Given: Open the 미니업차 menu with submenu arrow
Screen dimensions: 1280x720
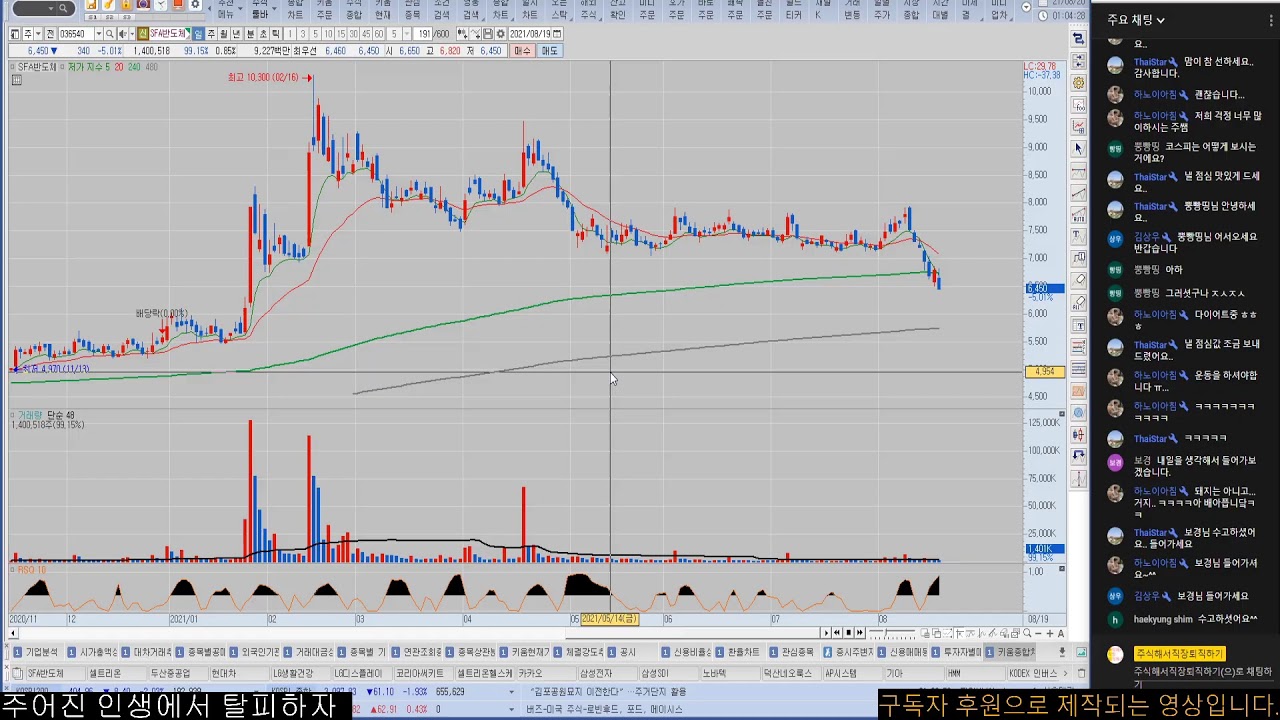Looking at the screenshot, I should (x=999, y=10).
